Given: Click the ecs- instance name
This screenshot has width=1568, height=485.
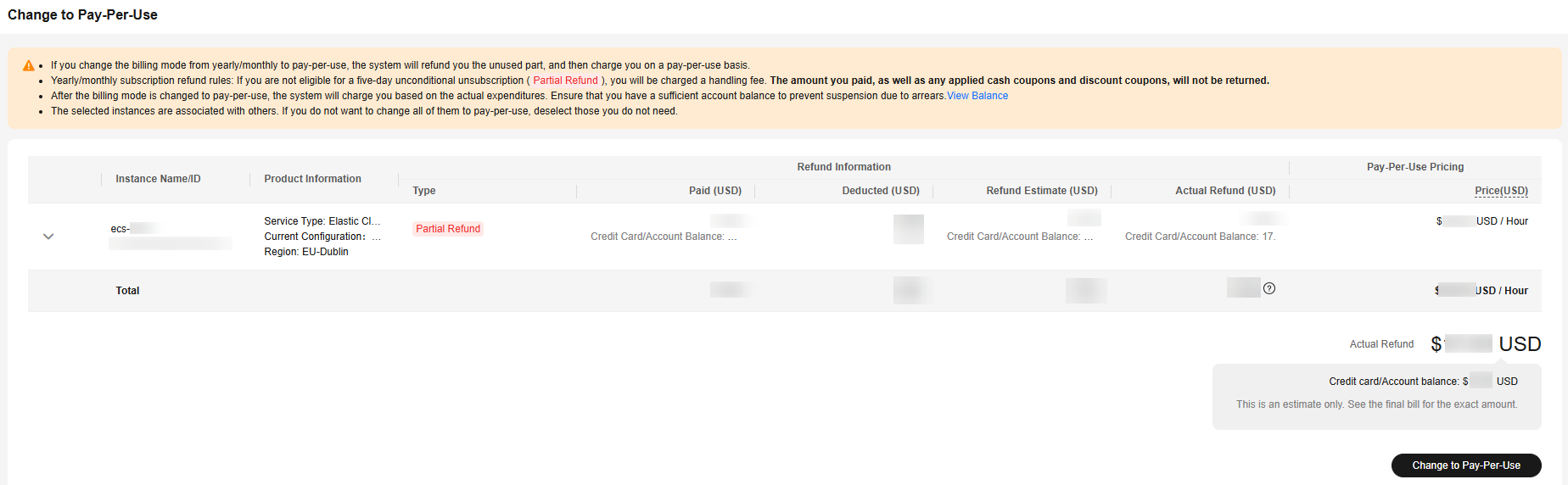Looking at the screenshot, I should pos(120,229).
